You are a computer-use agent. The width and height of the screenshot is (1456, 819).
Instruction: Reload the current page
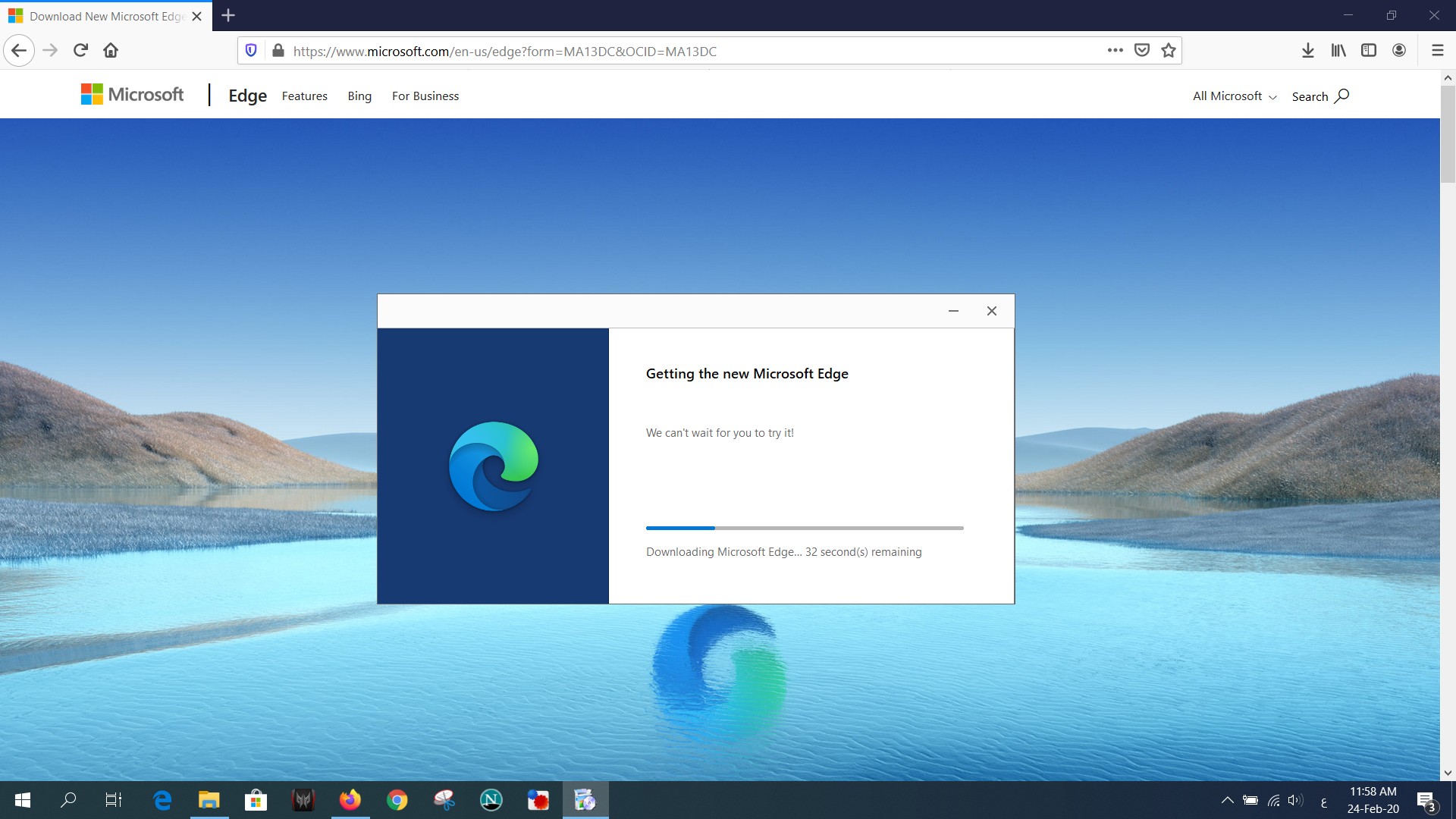click(80, 51)
